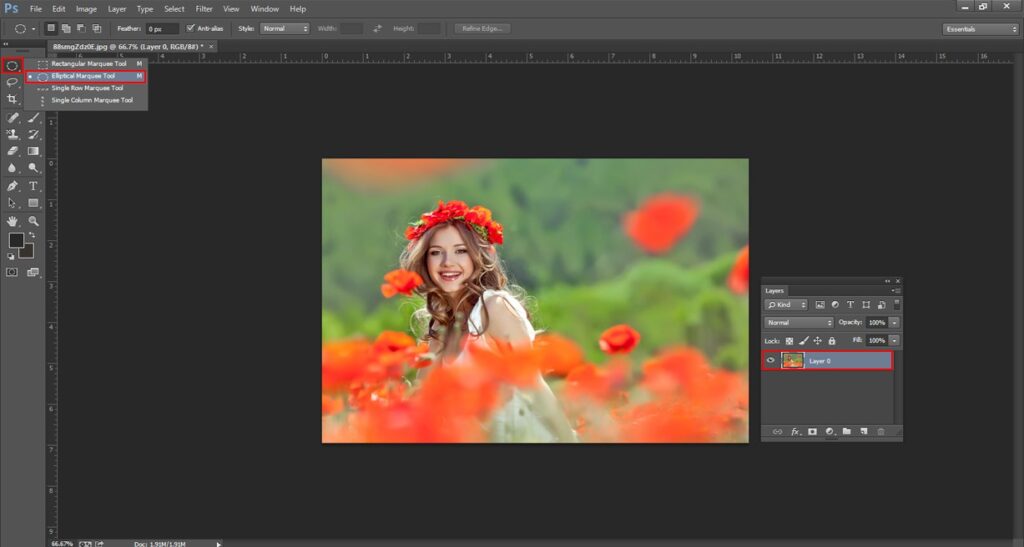Viewport: 1024px width, 547px height.
Task: Select the Clone Stamp tool
Action: 12,134
